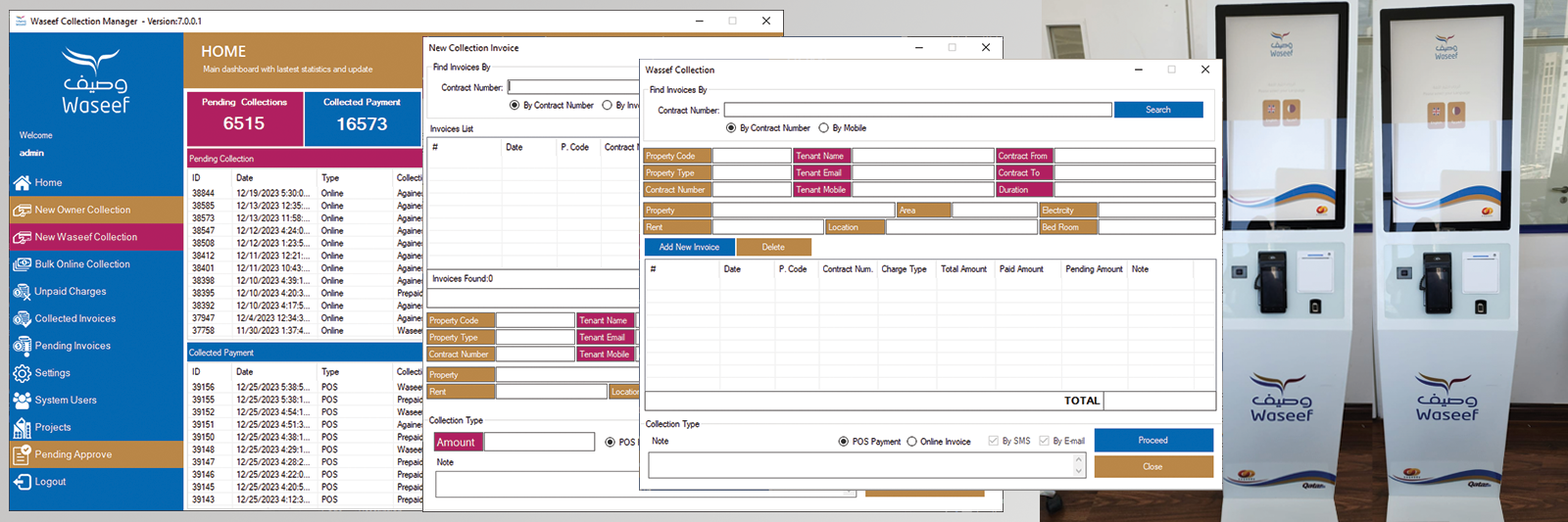The image size is (1568, 522).
Task: Click the New Owner Collection sidebar icon
Action: (22, 210)
